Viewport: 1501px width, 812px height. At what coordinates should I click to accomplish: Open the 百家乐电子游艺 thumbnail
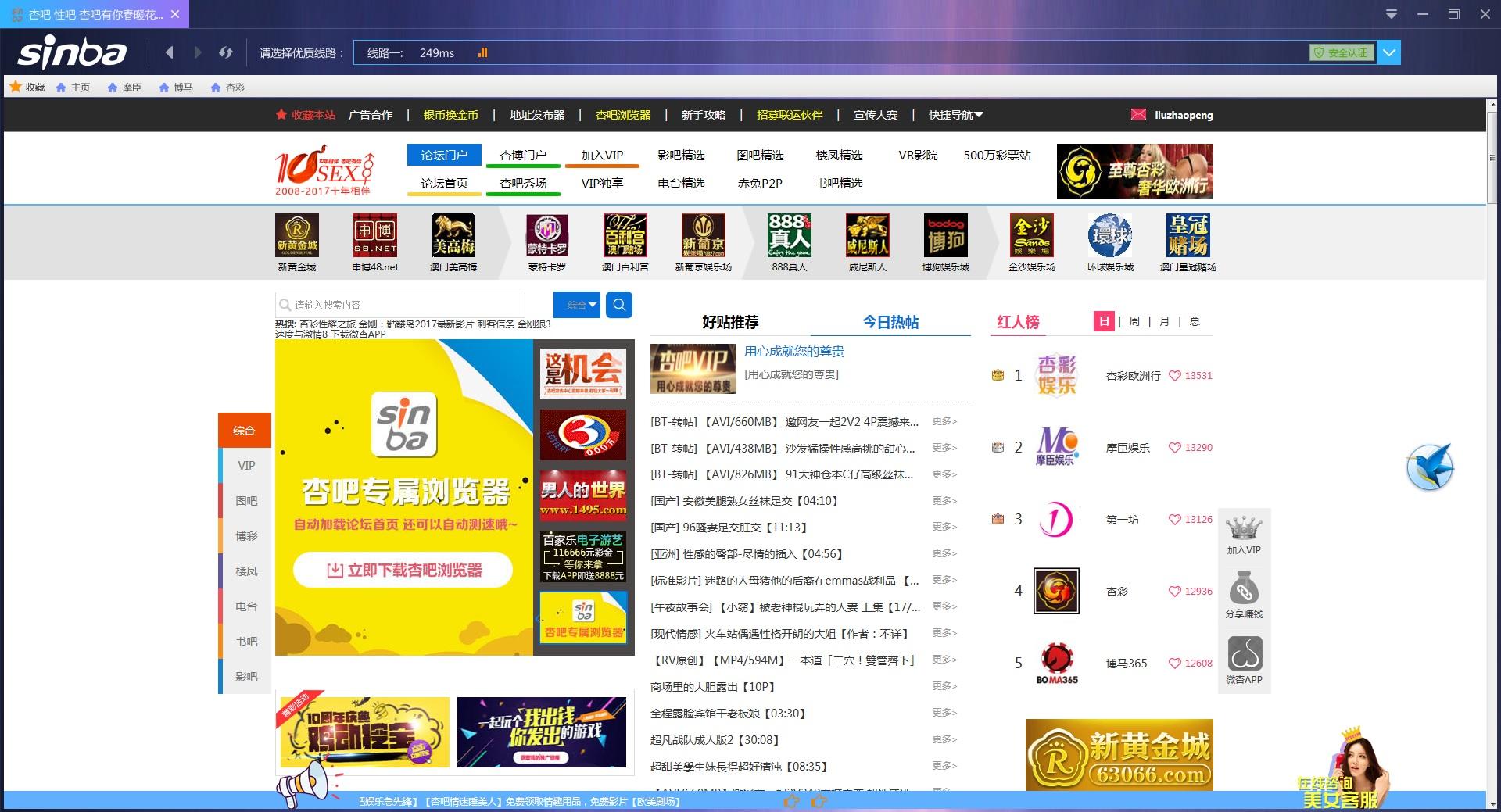tap(583, 557)
